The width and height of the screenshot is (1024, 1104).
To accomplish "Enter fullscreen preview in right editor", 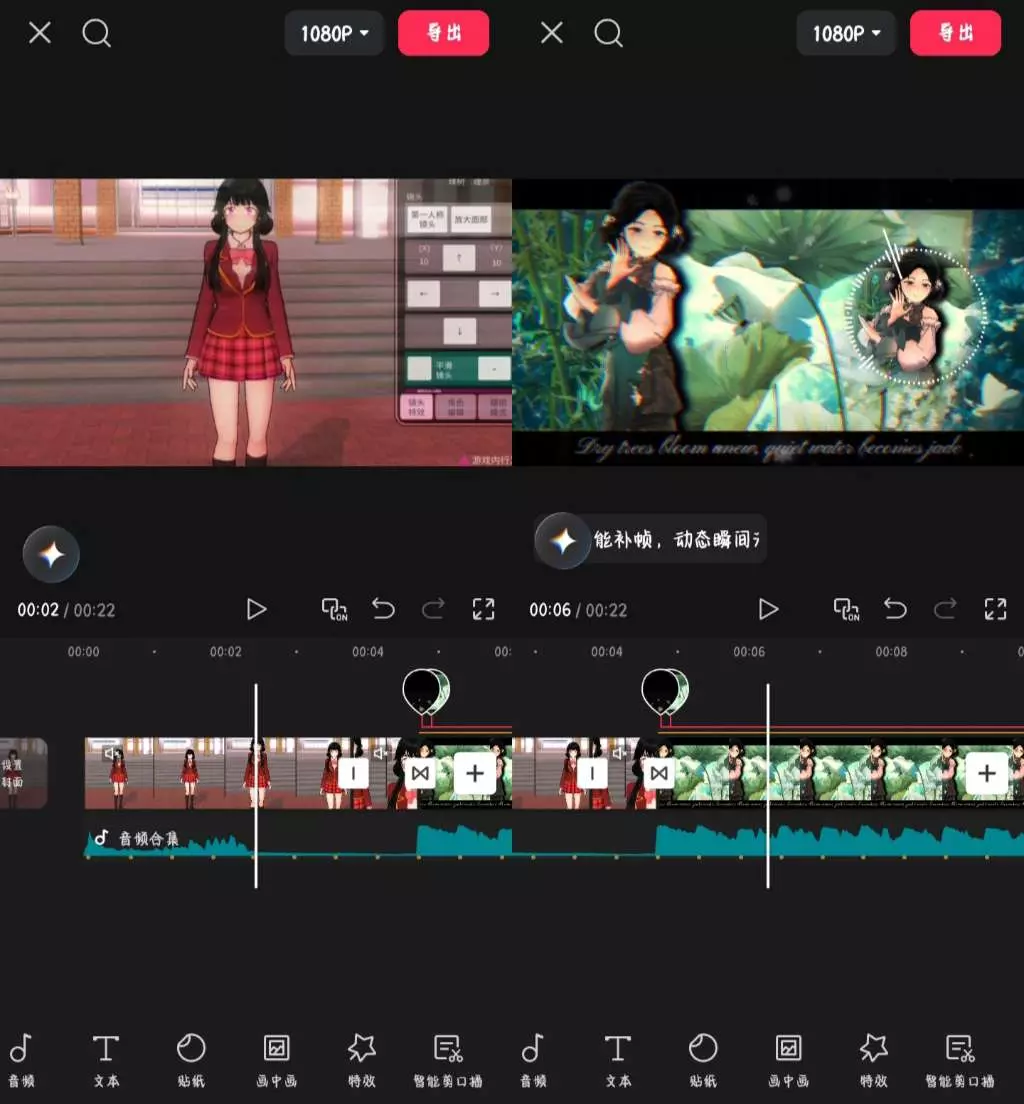I will (x=996, y=609).
